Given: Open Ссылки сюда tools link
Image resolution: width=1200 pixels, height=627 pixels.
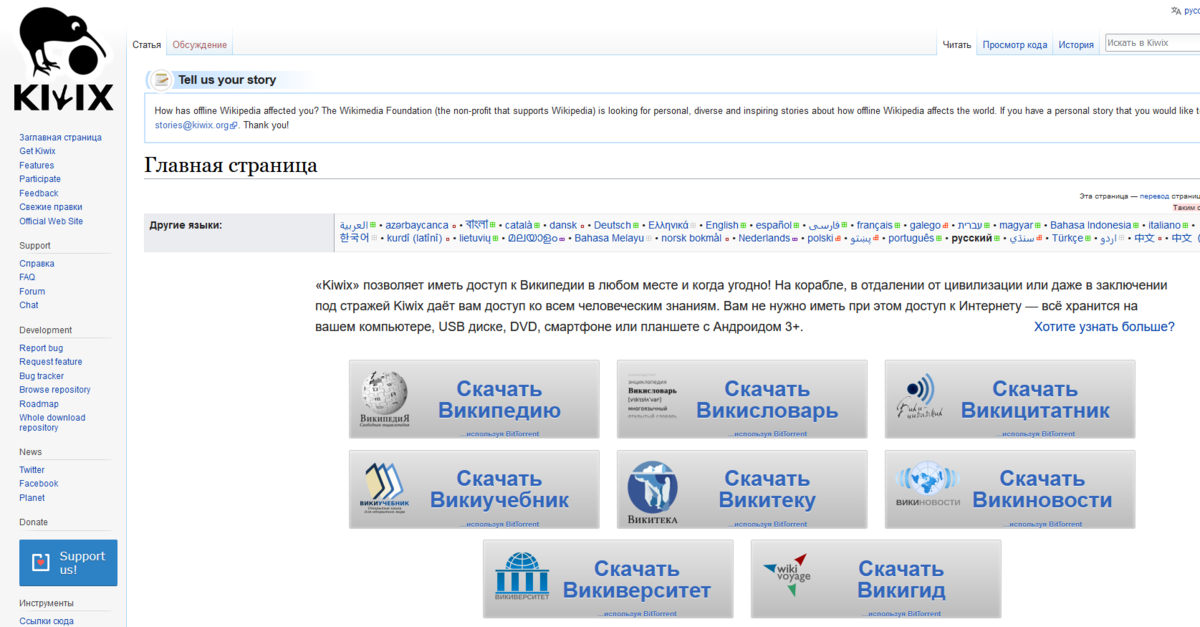Looking at the screenshot, I should [46, 621].
